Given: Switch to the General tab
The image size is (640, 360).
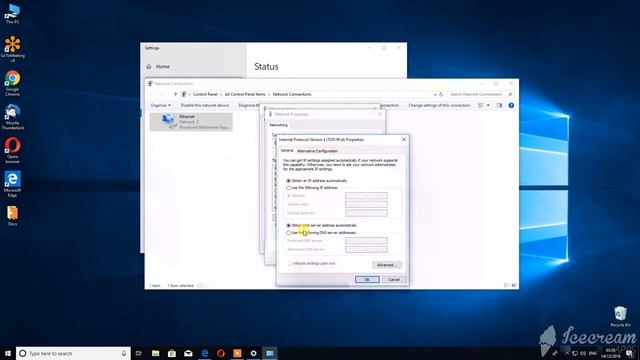Looking at the screenshot, I should tap(287, 151).
